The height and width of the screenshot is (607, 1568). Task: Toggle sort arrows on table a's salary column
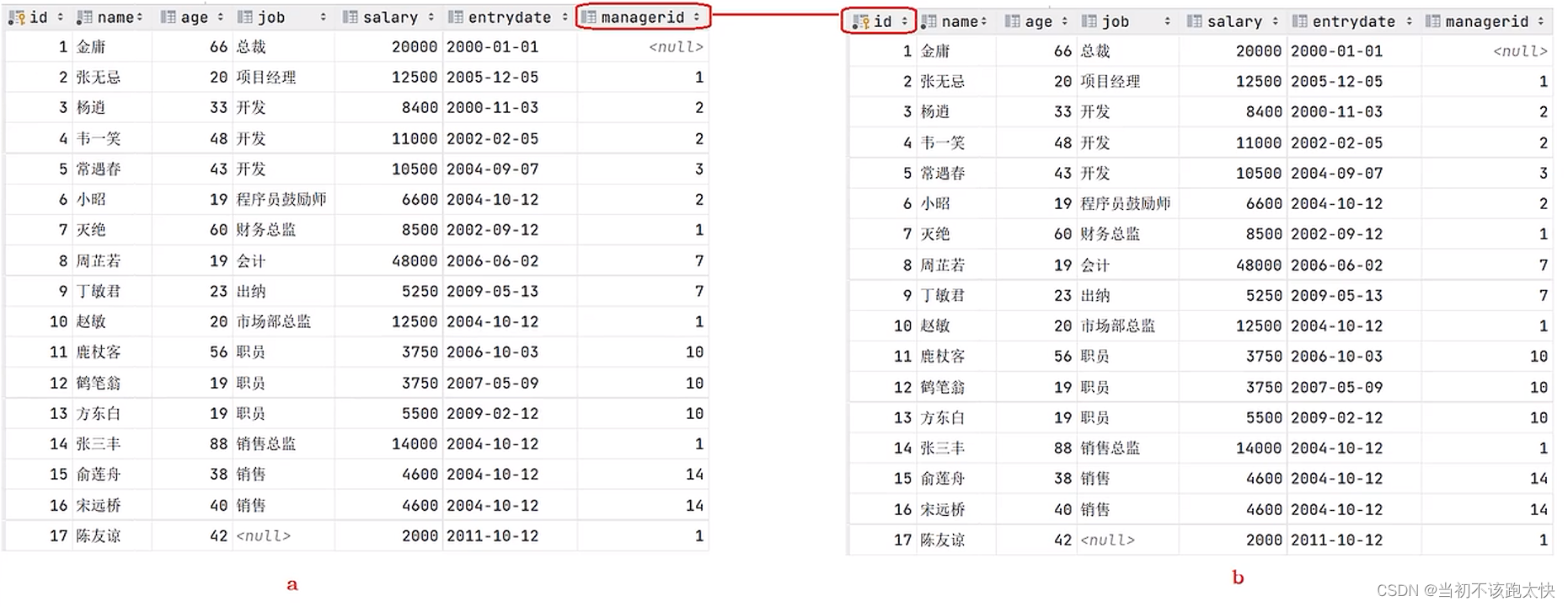(x=431, y=17)
